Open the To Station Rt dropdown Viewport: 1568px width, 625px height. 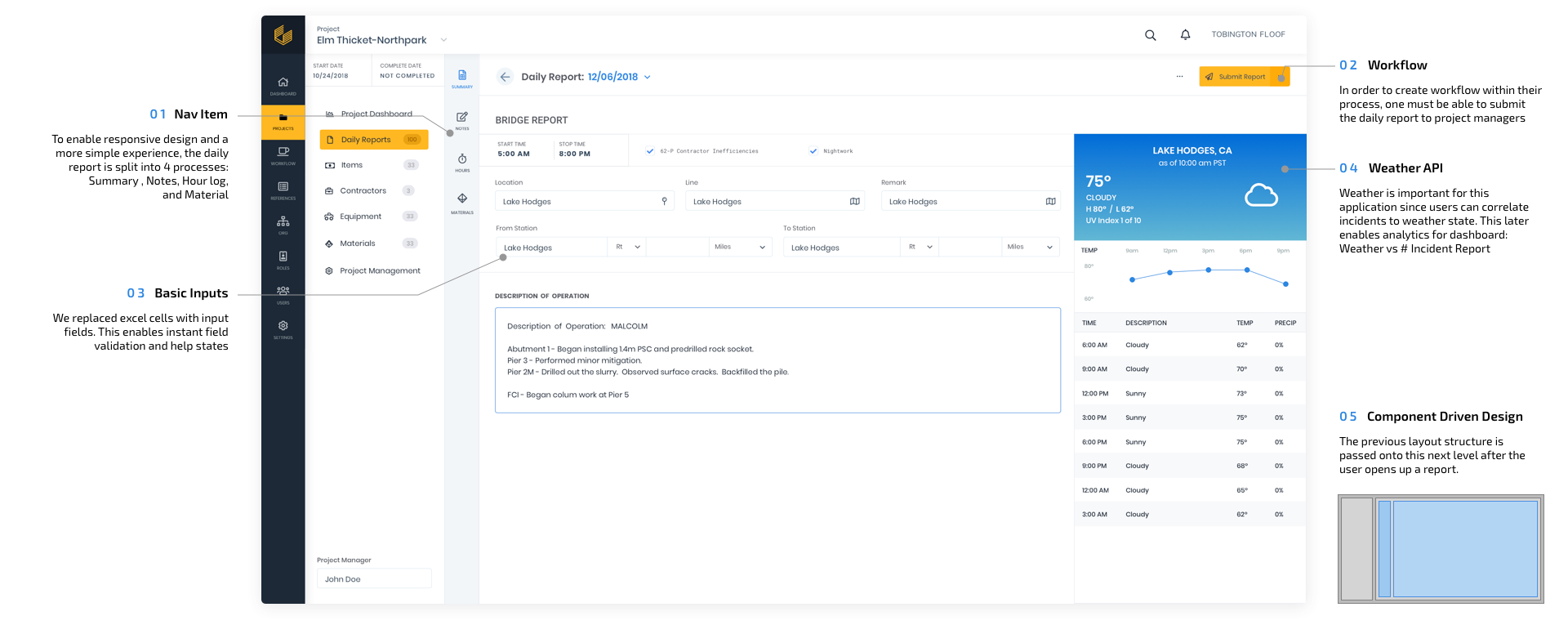(x=920, y=247)
